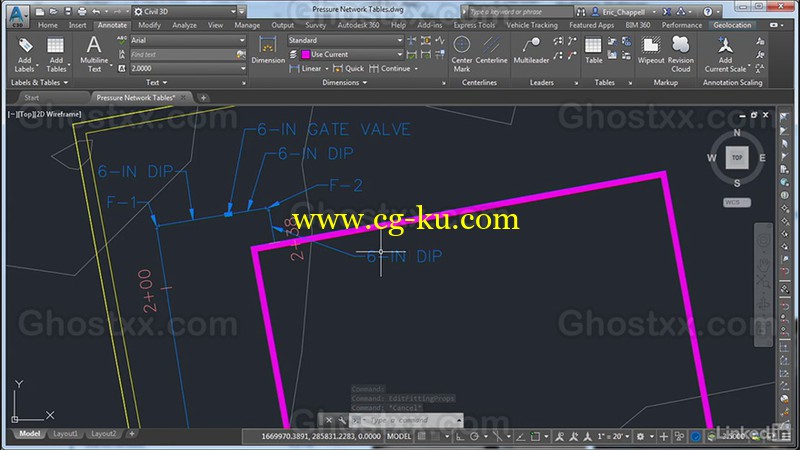800x450 pixels.
Task: Click the spell check ABC icon
Action: [x=121, y=40]
